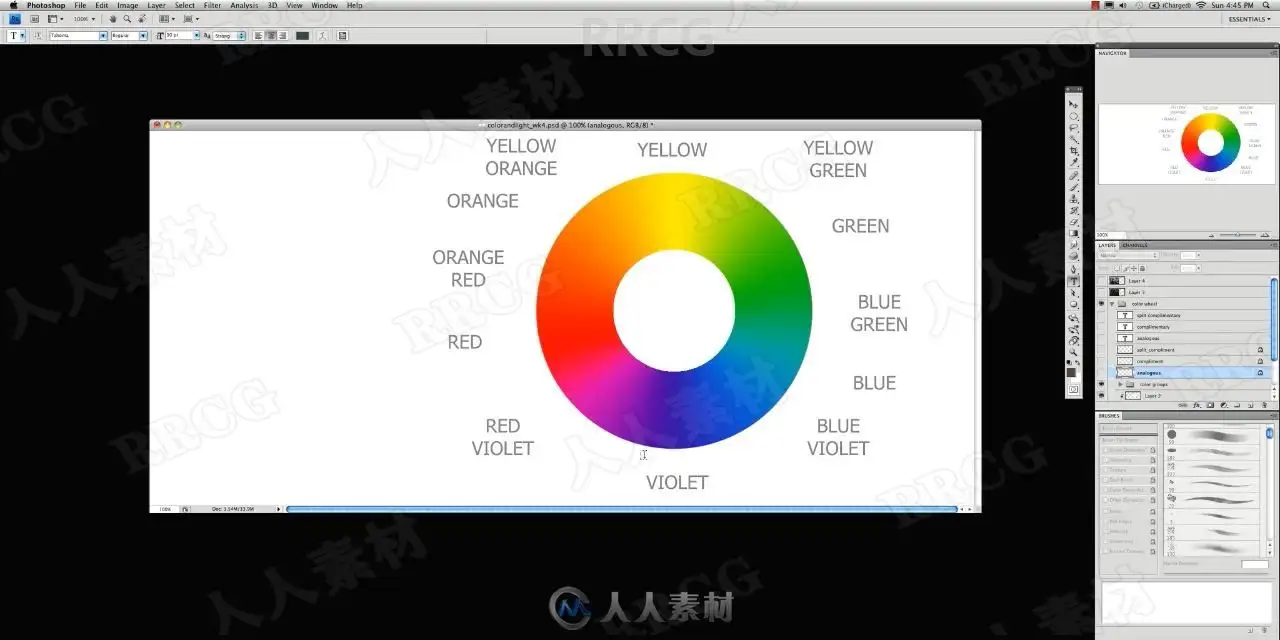Click the Create New Layer icon
The image size is (1280, 640).
click(1250, 405)
